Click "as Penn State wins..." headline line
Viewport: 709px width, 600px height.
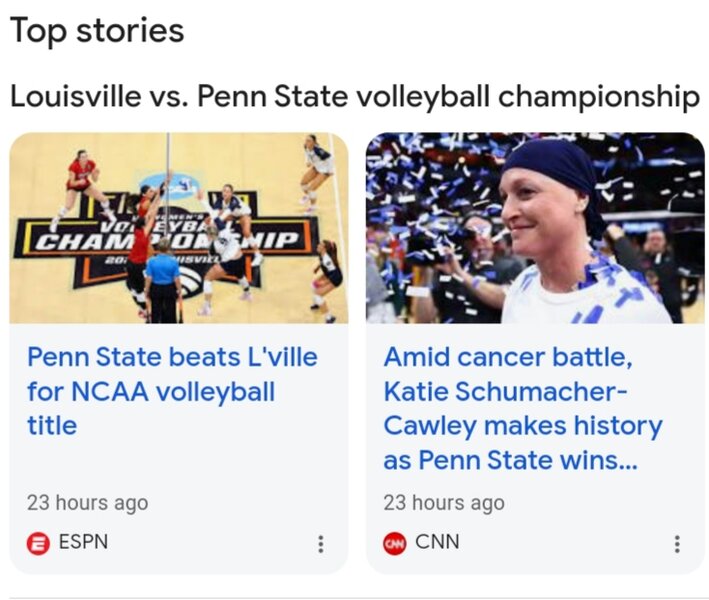coord(510,461)
